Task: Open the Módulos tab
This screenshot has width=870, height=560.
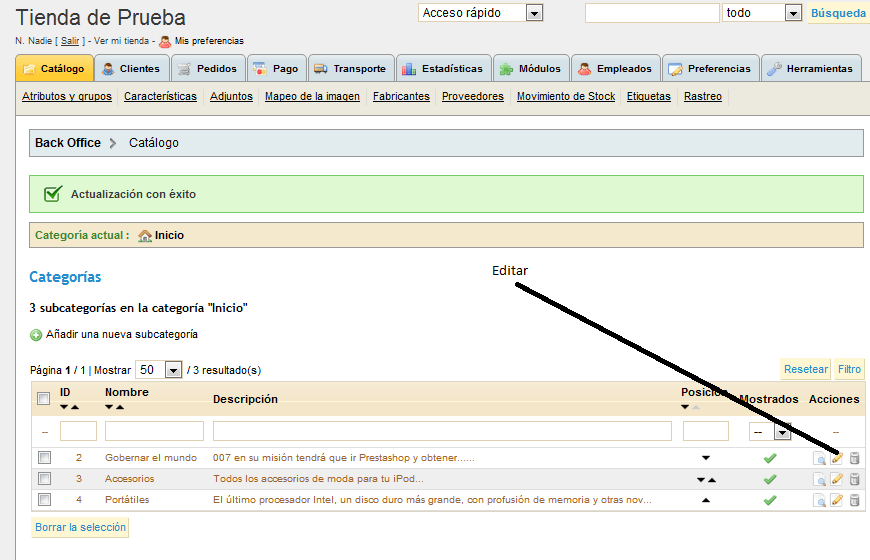Action: 531,69
